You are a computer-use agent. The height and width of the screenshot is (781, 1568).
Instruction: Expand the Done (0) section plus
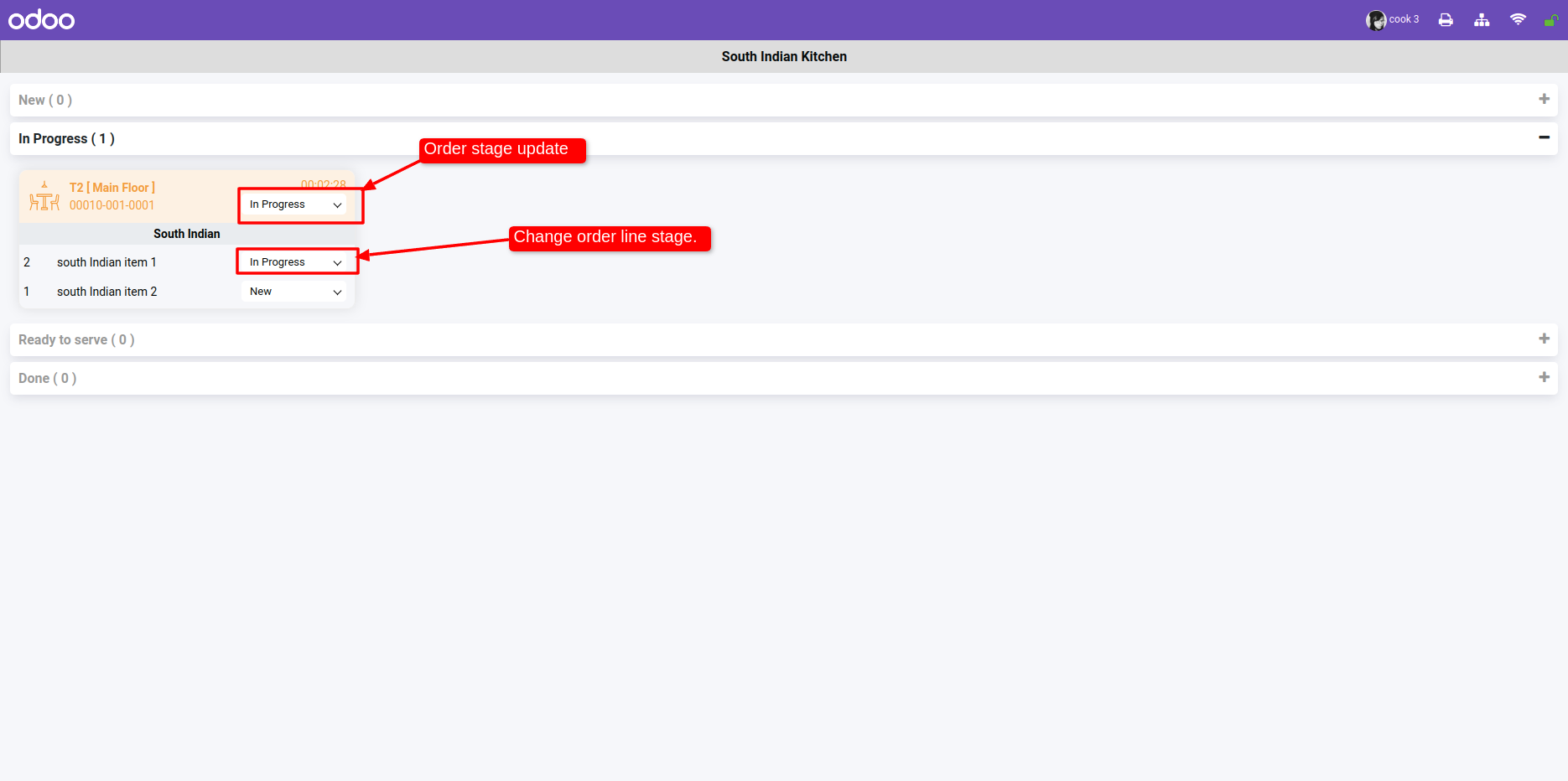coord(1544,377)
